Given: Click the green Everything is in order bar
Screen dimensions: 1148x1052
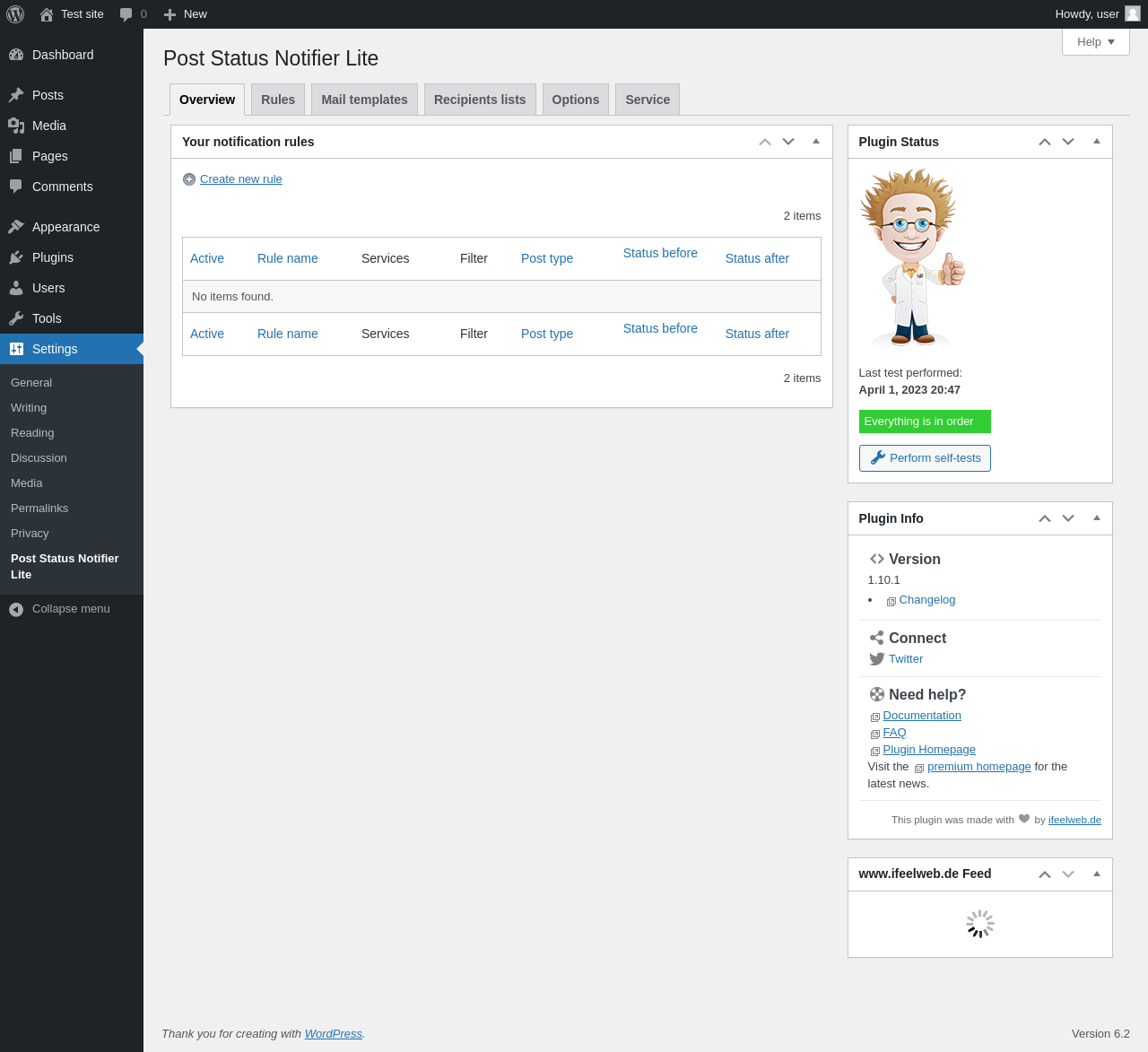Looking at the screenshot, I should pos(925,422).
